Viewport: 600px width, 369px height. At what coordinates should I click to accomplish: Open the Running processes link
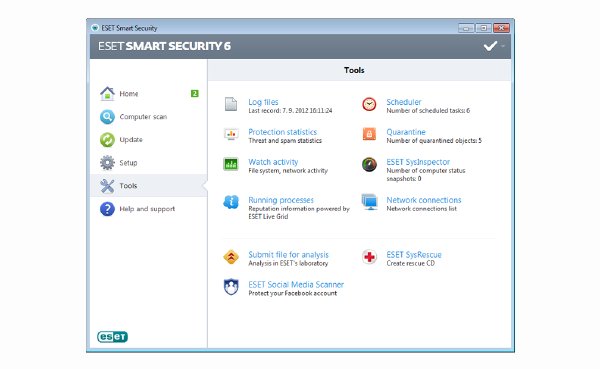[x=281, y=200]
